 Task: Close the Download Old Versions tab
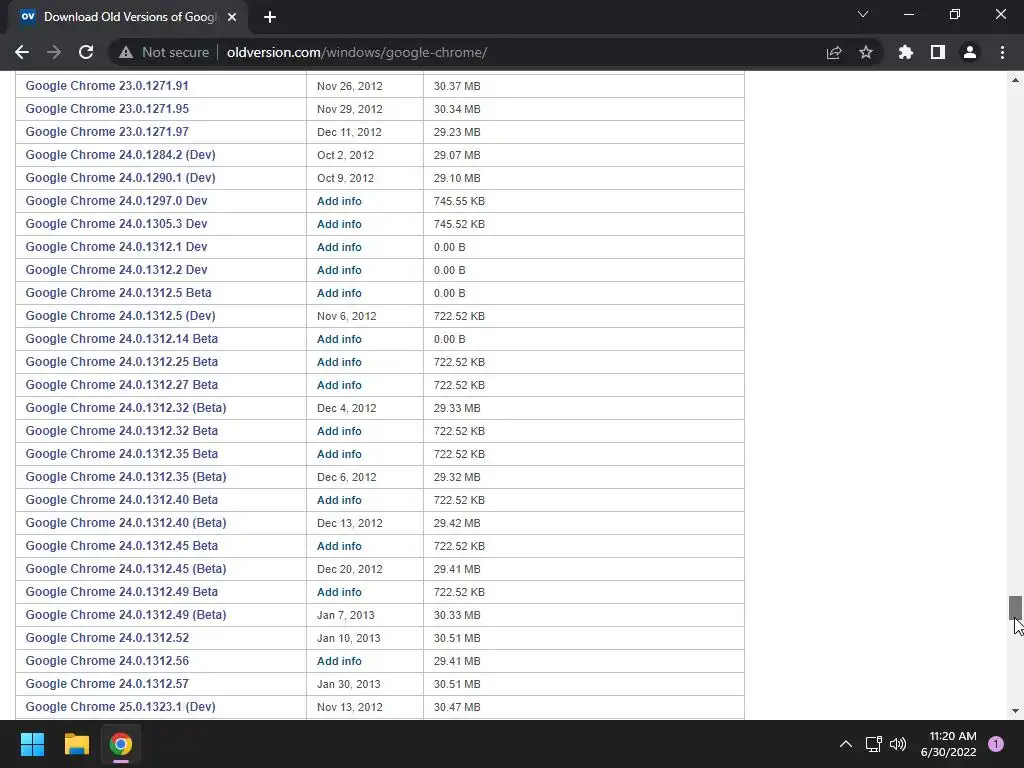232,17
